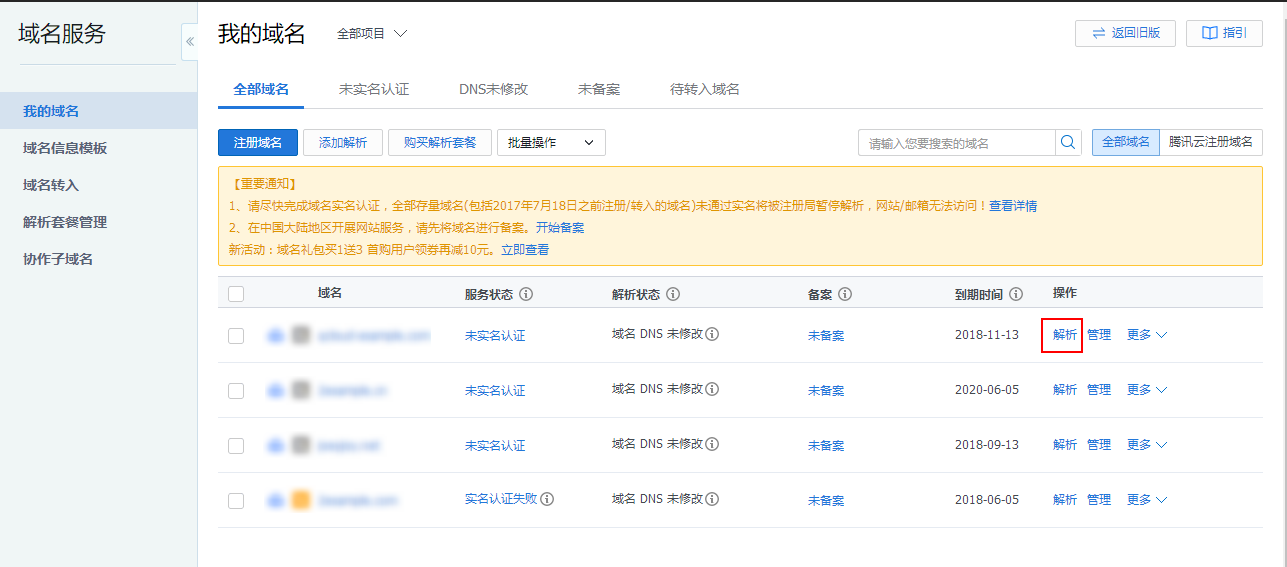Click DNS info icon in 2018-06-05 row

(x=713, y=499)
